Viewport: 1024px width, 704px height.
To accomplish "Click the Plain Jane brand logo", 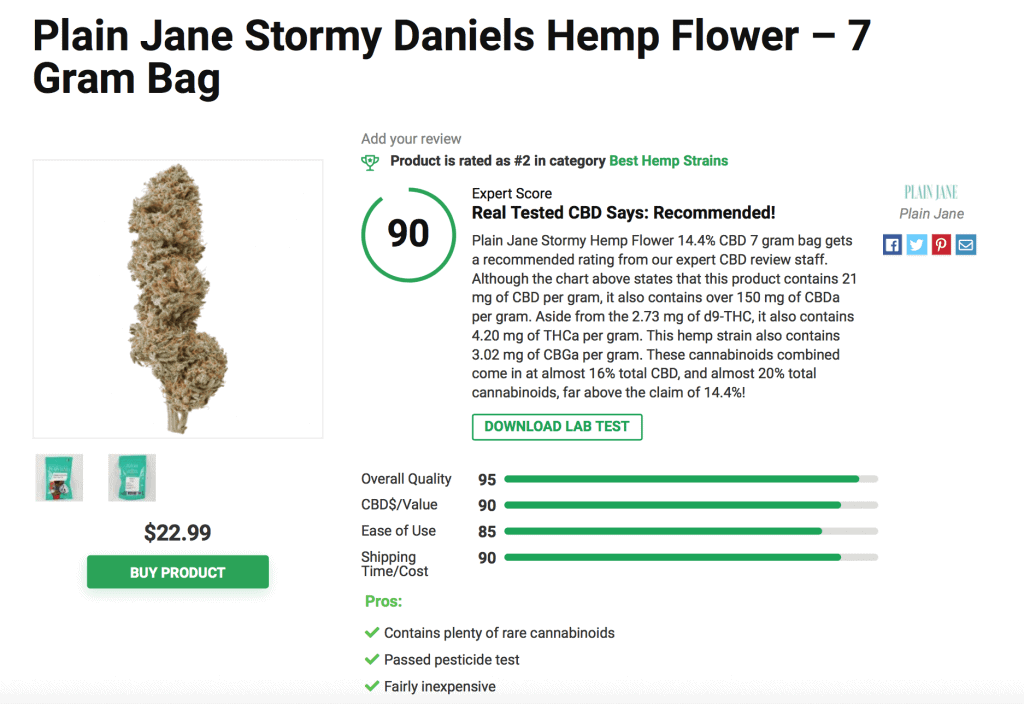I will pos(931,192).
